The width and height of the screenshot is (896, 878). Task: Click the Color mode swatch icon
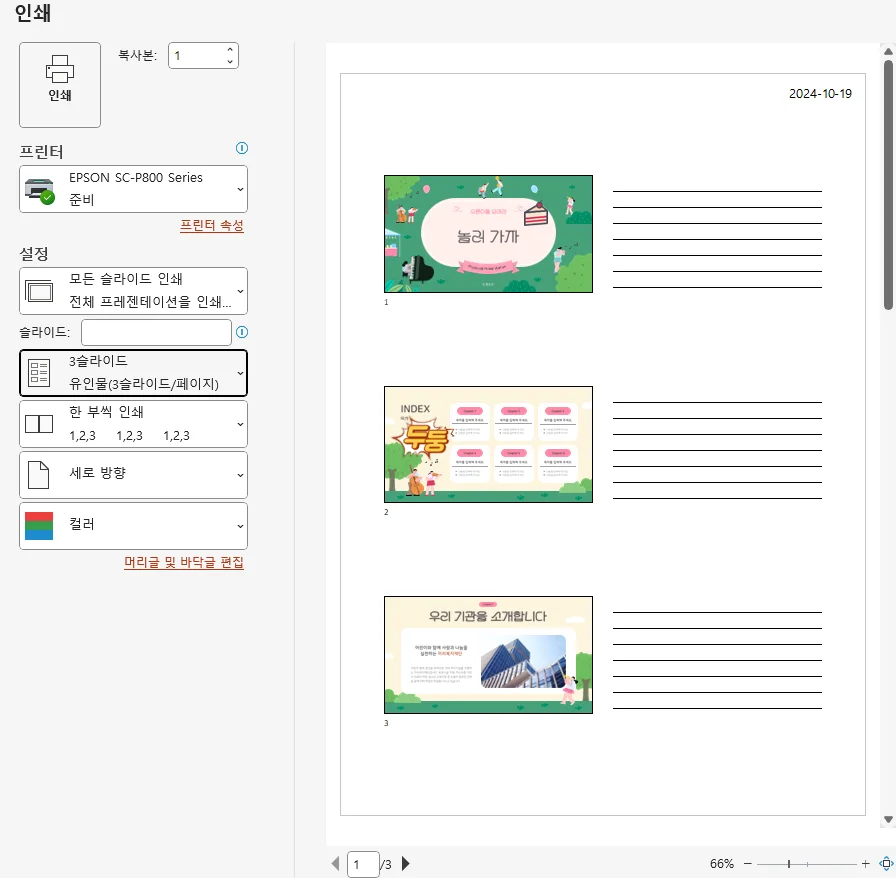click(38, 524)
